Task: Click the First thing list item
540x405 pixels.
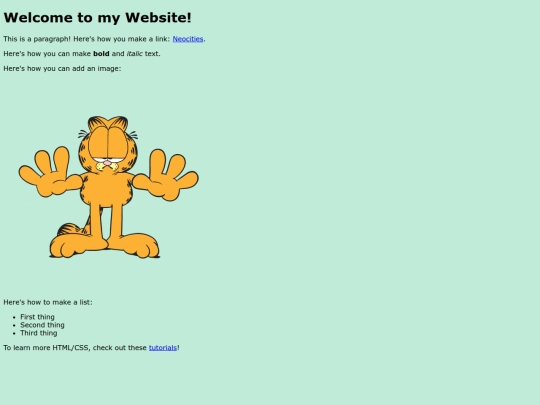Action: [x=37, y=317]
